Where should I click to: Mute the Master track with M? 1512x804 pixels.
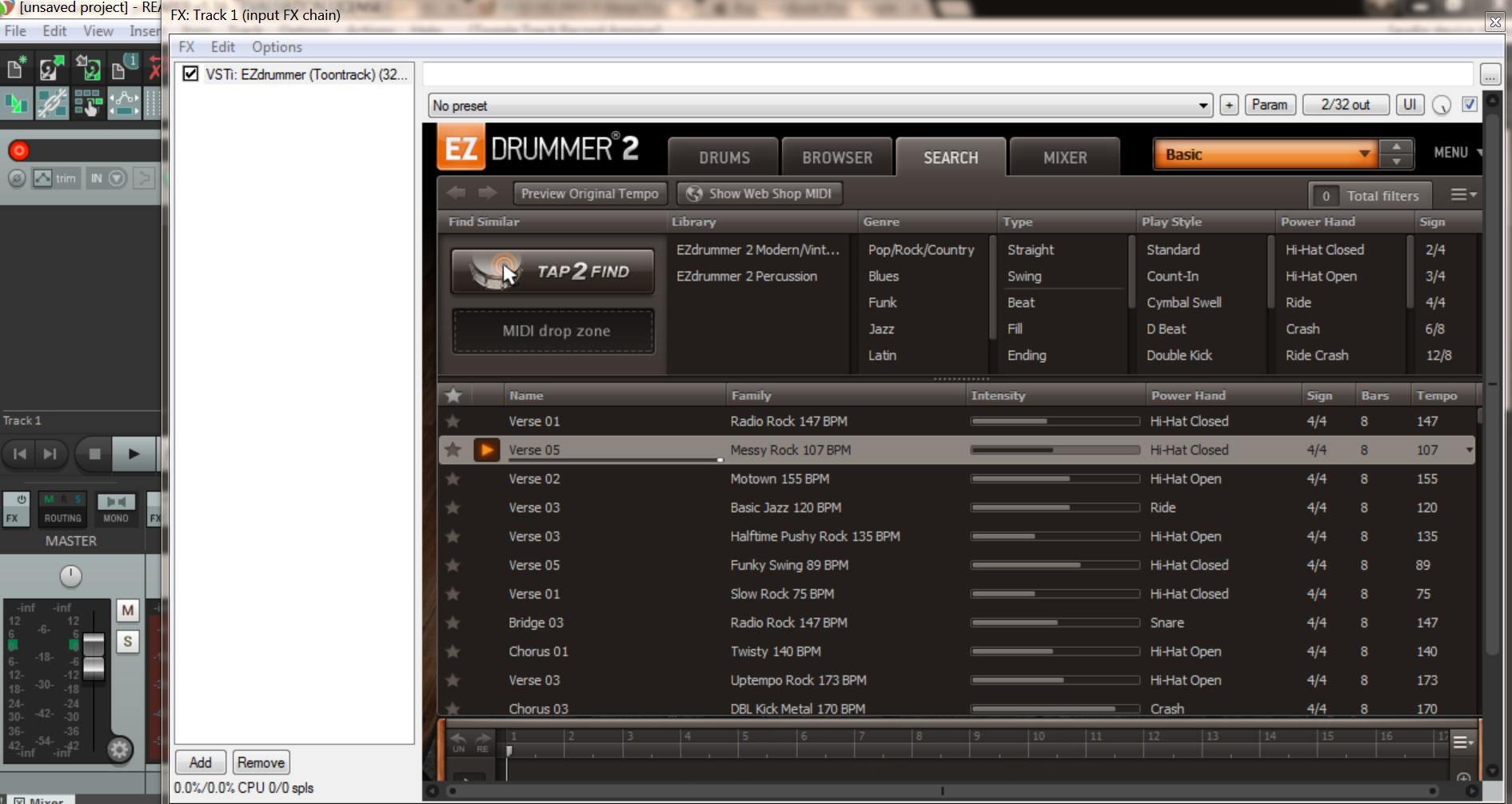(x=128, y=611)
